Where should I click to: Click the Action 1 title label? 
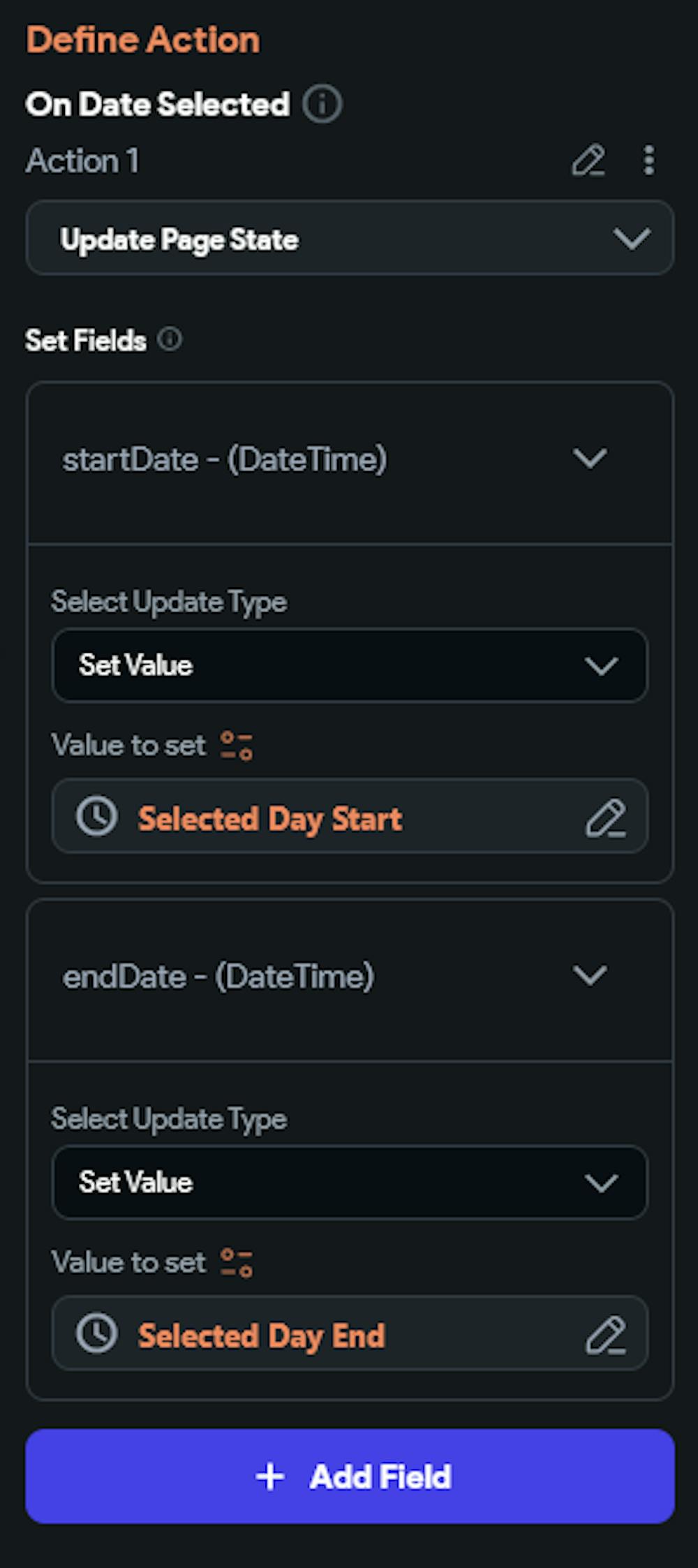[x=82, y=161]
